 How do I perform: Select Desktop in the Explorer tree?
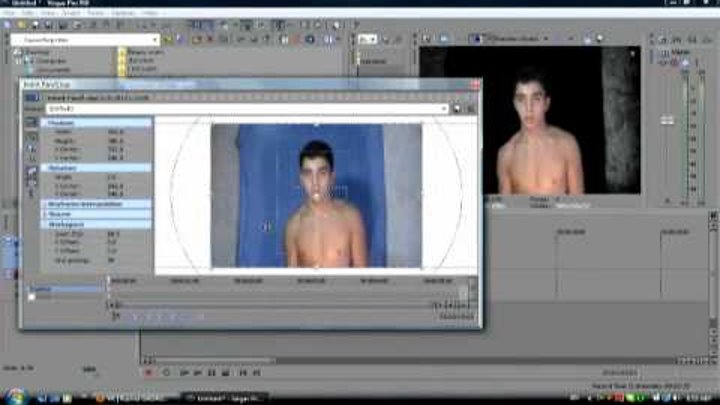click(37, 52)
